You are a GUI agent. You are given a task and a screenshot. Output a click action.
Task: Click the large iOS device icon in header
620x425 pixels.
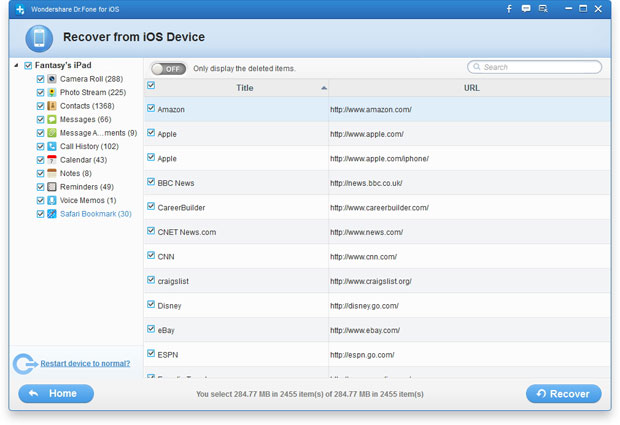39,38
